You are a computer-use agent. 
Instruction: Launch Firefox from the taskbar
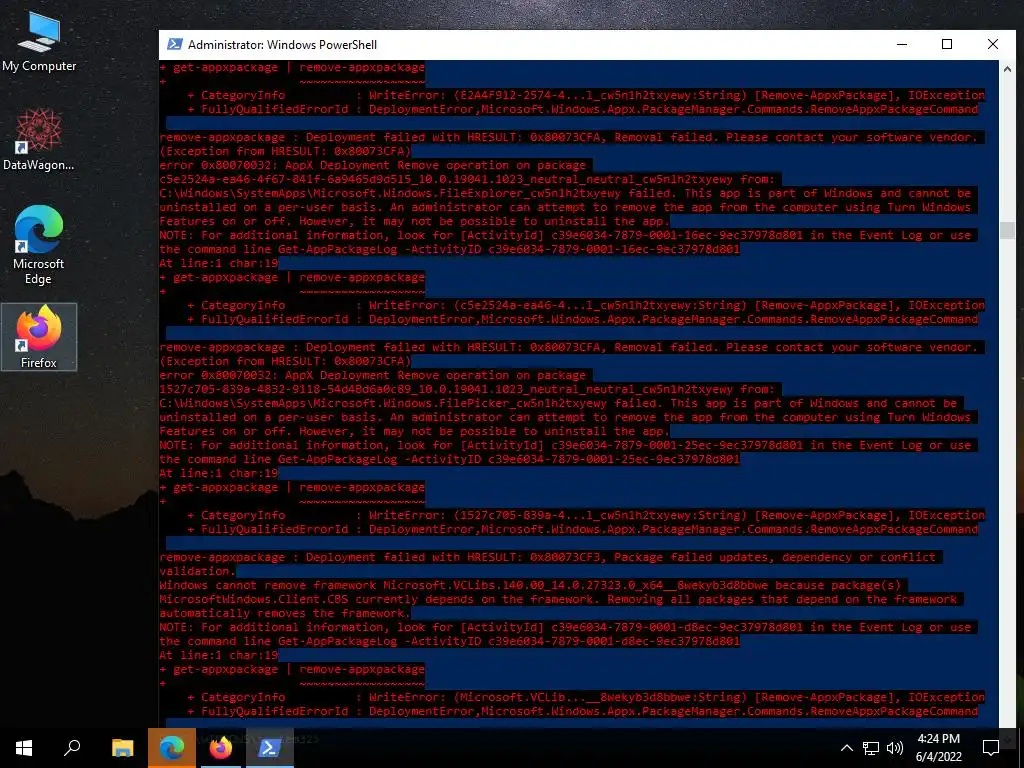pyautogui.click(x=221, y=748)
